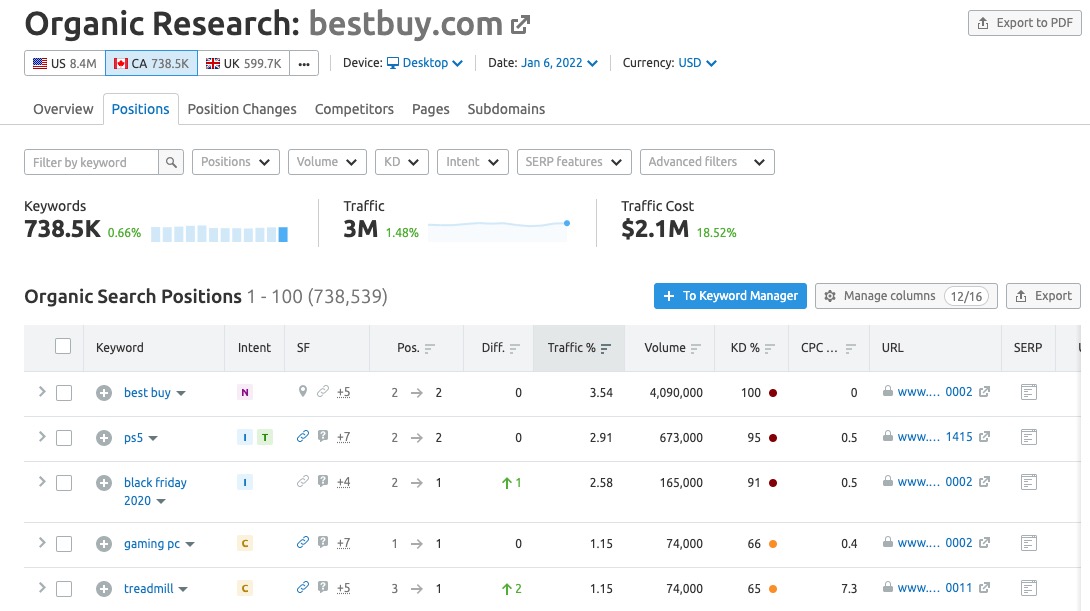Click the plus icon next to 'ps5' keyword
Viewport: 1090px width, 611px height.
[104, 438]
